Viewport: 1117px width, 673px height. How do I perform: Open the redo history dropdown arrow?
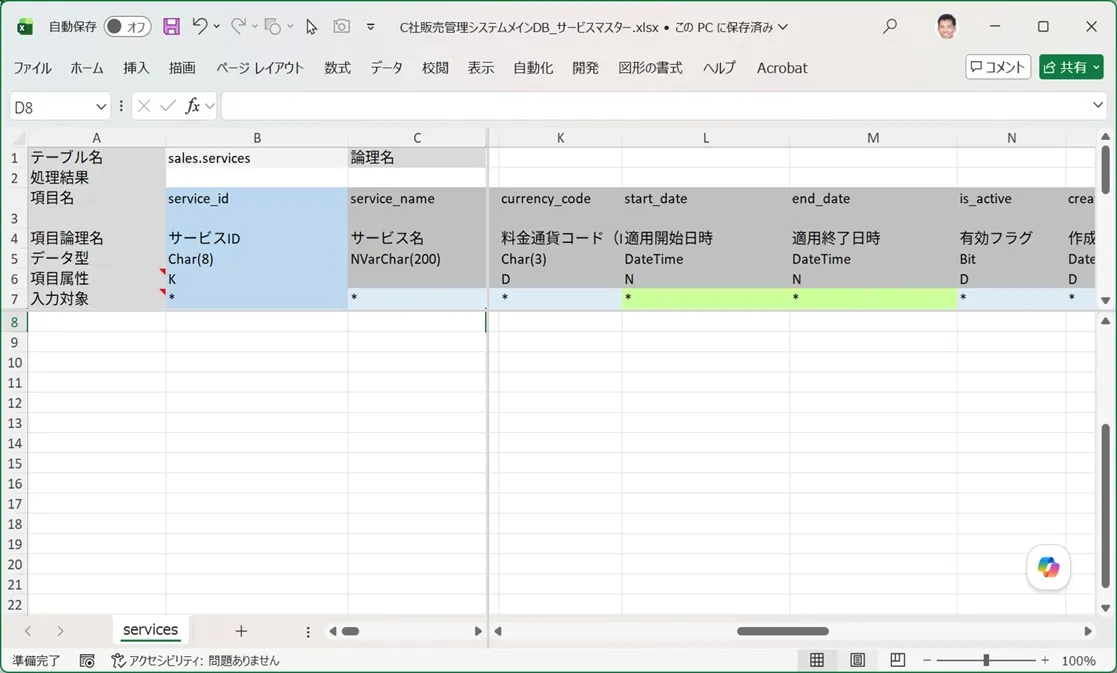click(x=254, y=26)
